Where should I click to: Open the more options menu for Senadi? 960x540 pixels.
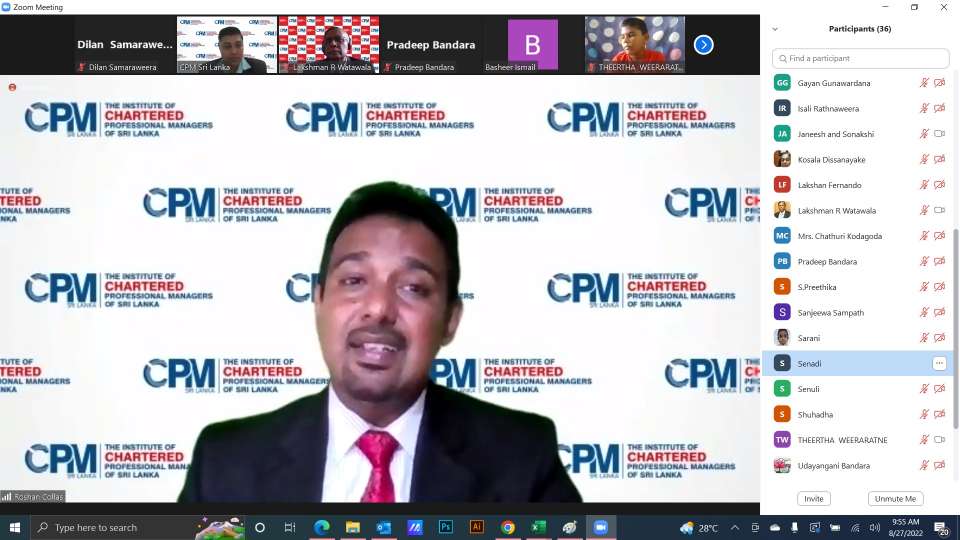point(939,363)
